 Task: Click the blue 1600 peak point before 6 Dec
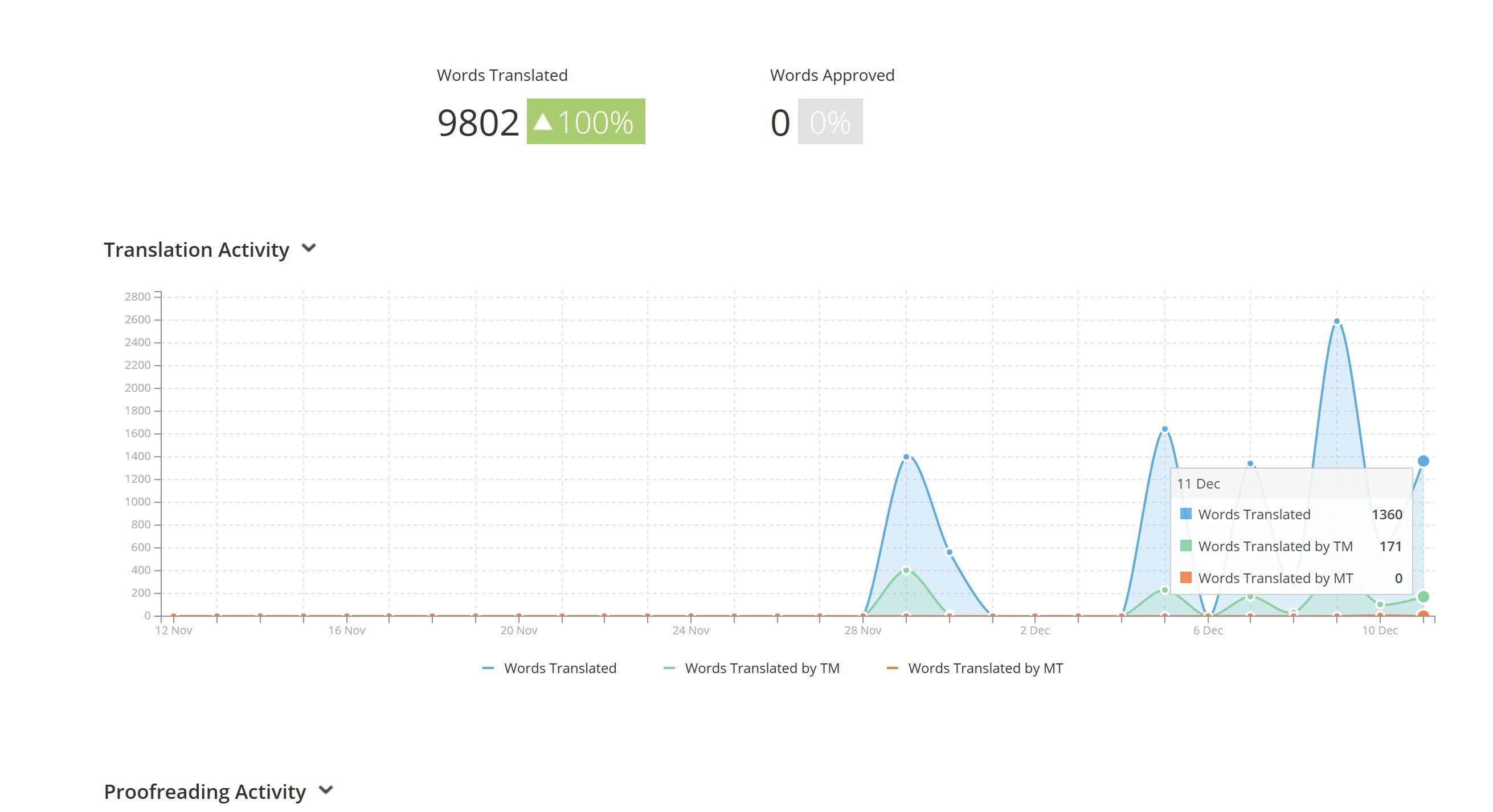pos(1164,429)
